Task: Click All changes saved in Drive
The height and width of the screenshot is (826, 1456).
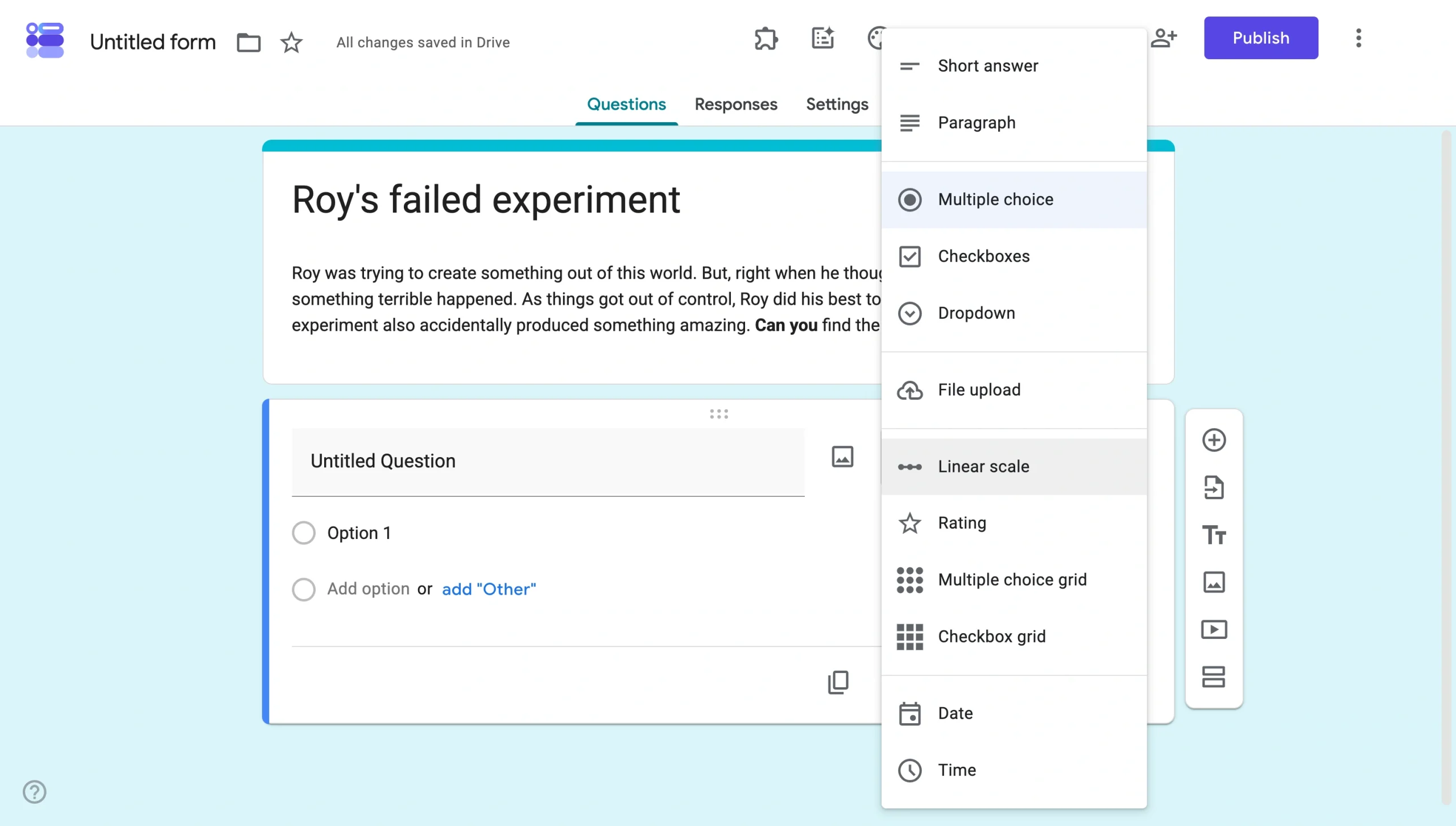Action: (423, 43)
